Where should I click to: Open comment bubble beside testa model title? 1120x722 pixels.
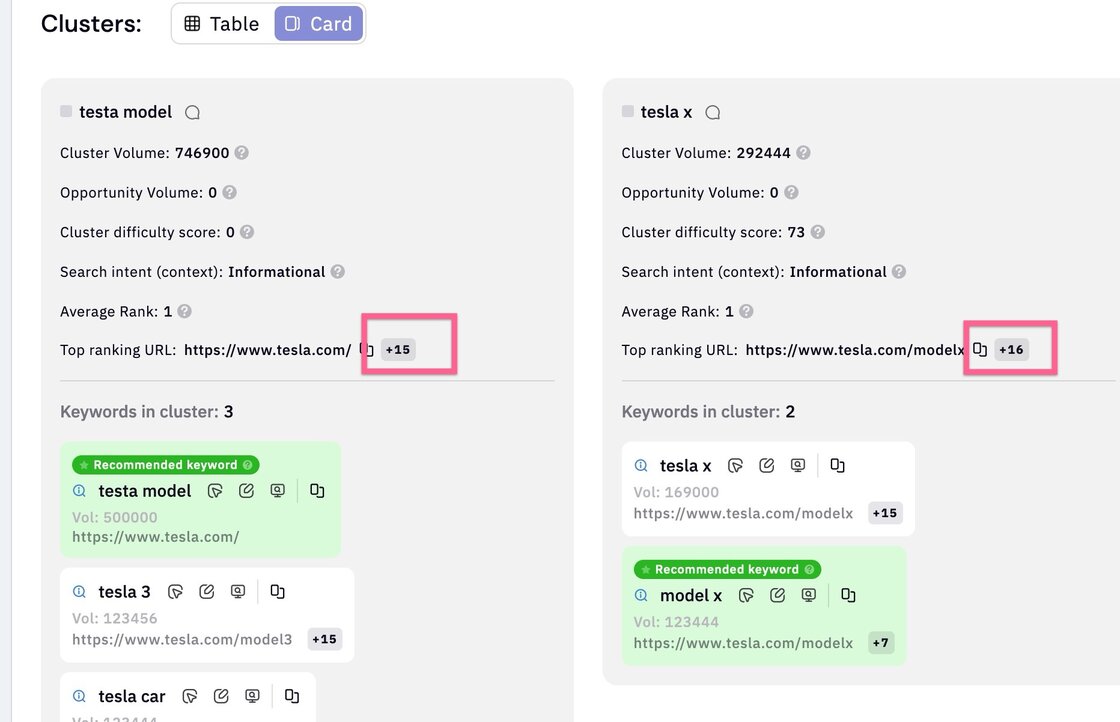pyautogui.click(x=192, y=112)
